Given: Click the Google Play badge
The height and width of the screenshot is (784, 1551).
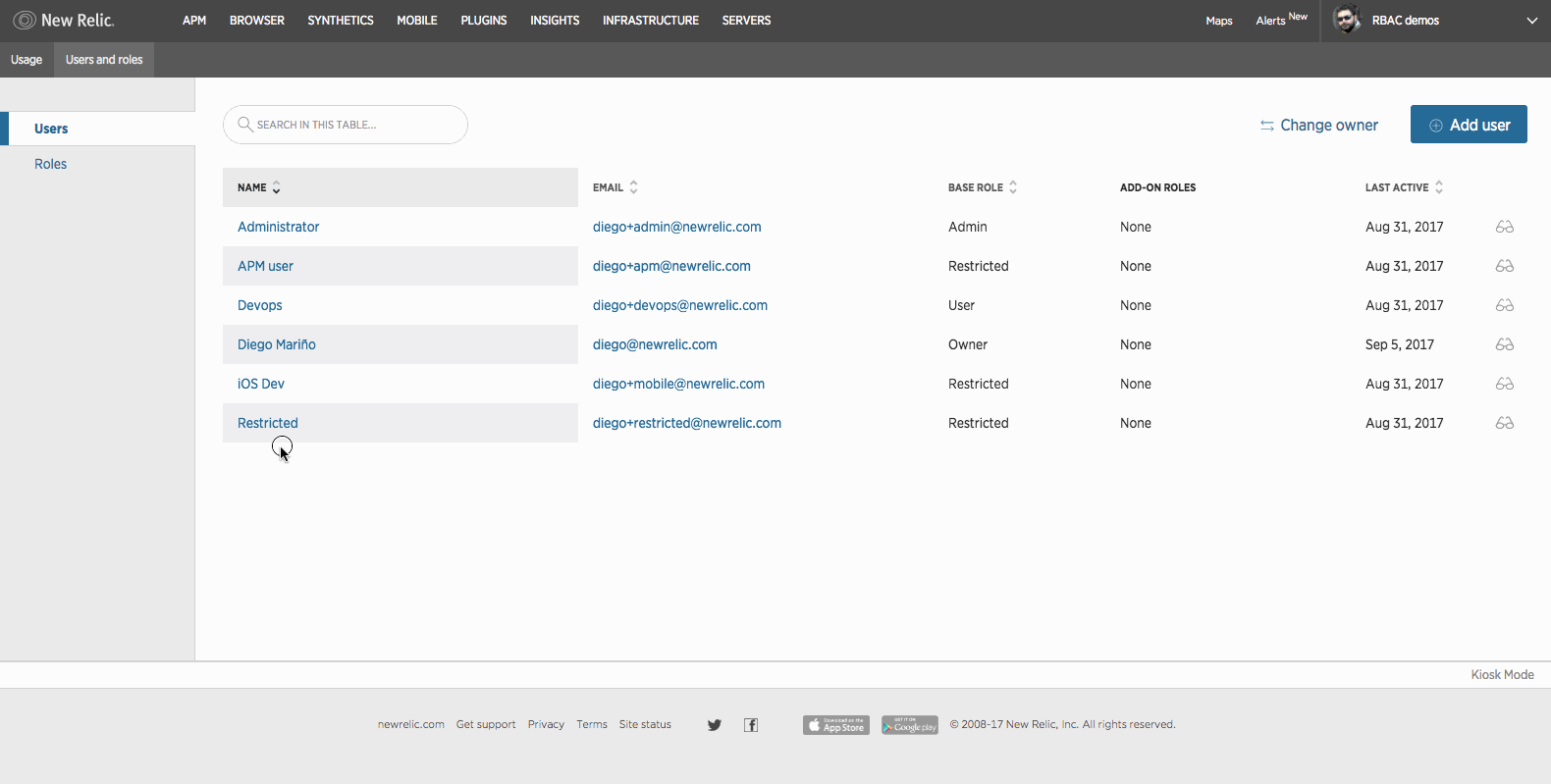Looking at the screenshot, I should point(910,725).
